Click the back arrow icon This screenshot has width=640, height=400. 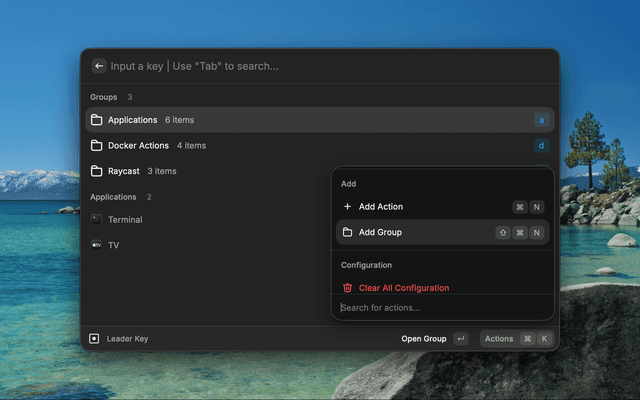click(x=99, y=66)
